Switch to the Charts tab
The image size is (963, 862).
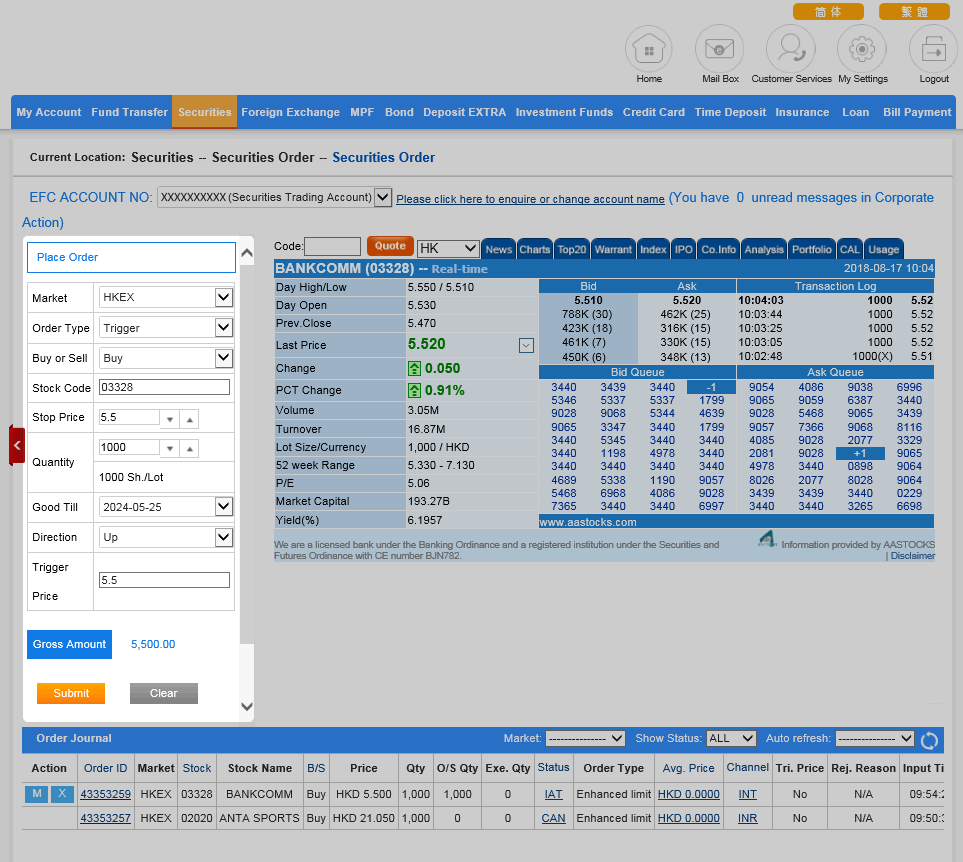[x=534, y=249]
